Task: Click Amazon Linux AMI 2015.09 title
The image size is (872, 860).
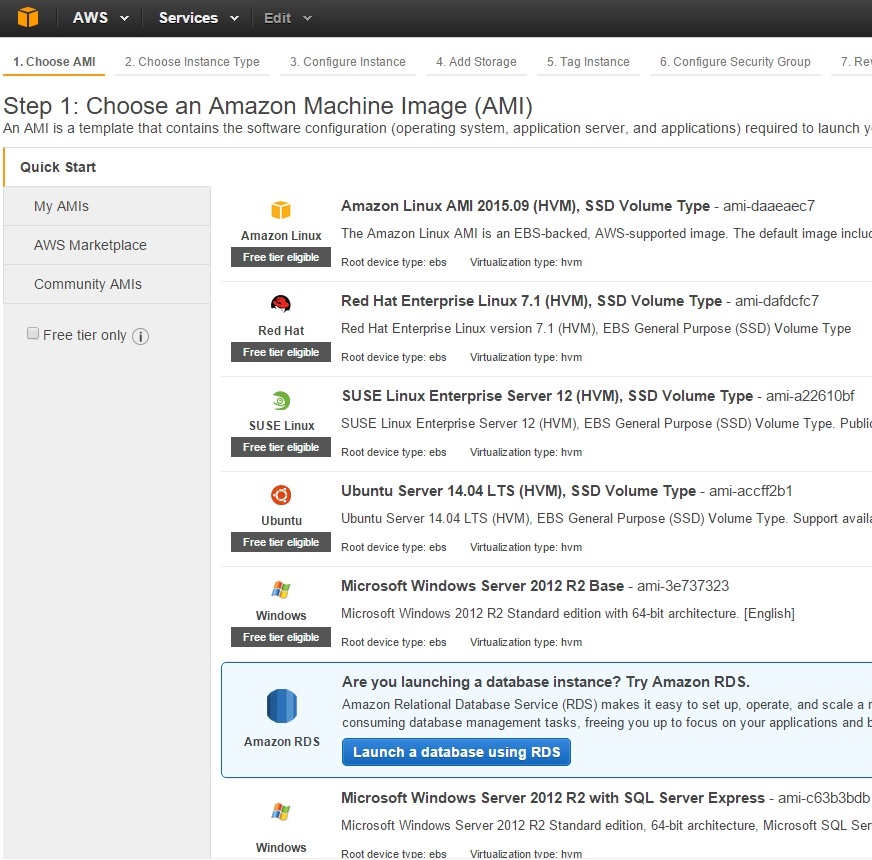Action: click(525, 206)
